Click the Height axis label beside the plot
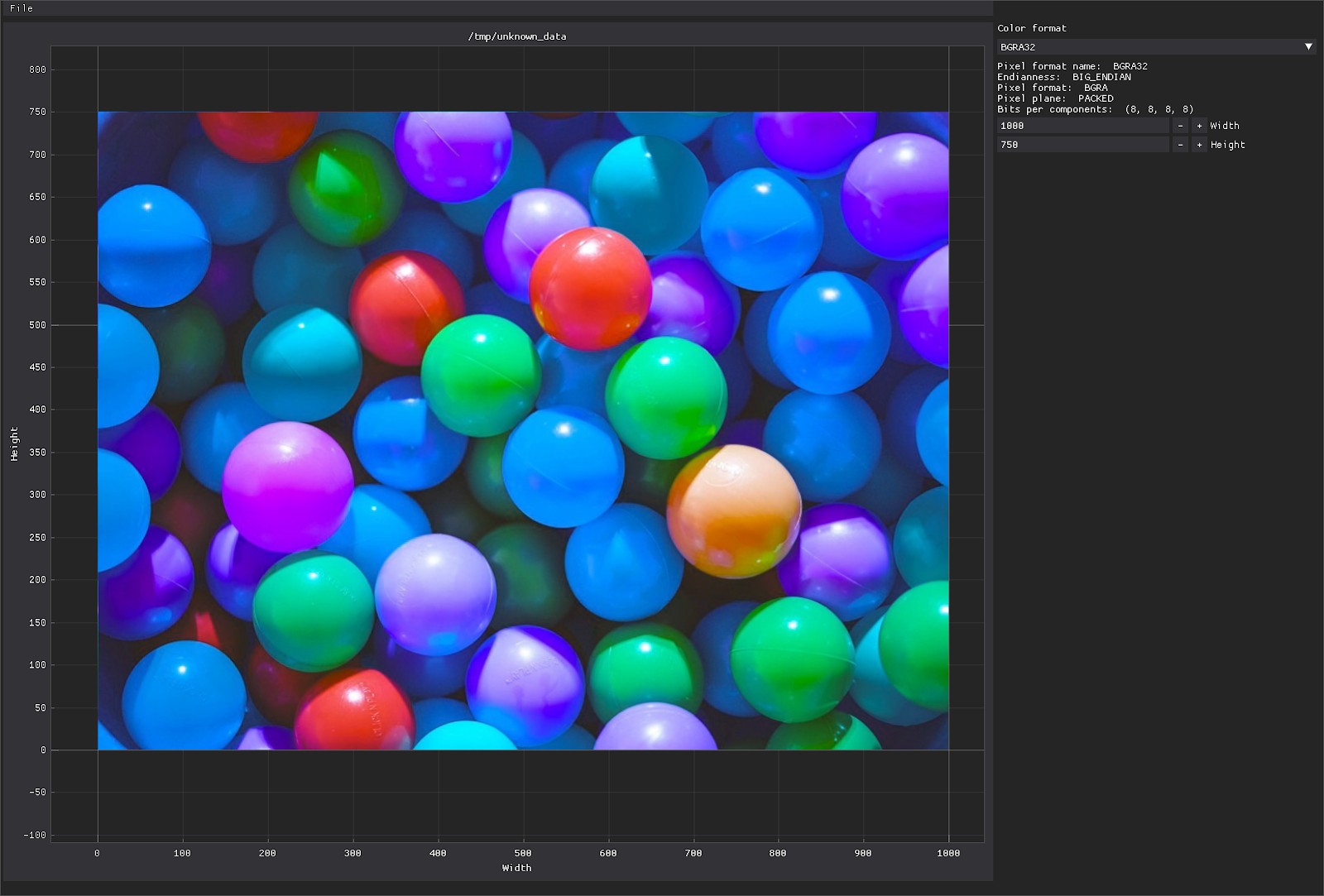 coord(14,444)
